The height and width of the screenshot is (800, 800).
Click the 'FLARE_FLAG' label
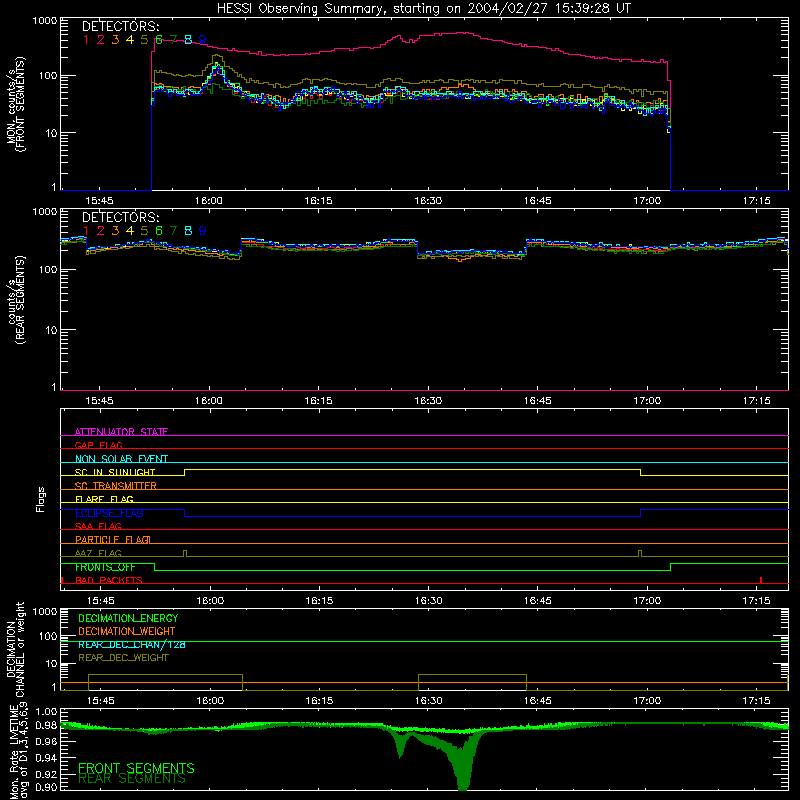coord(104,499)
